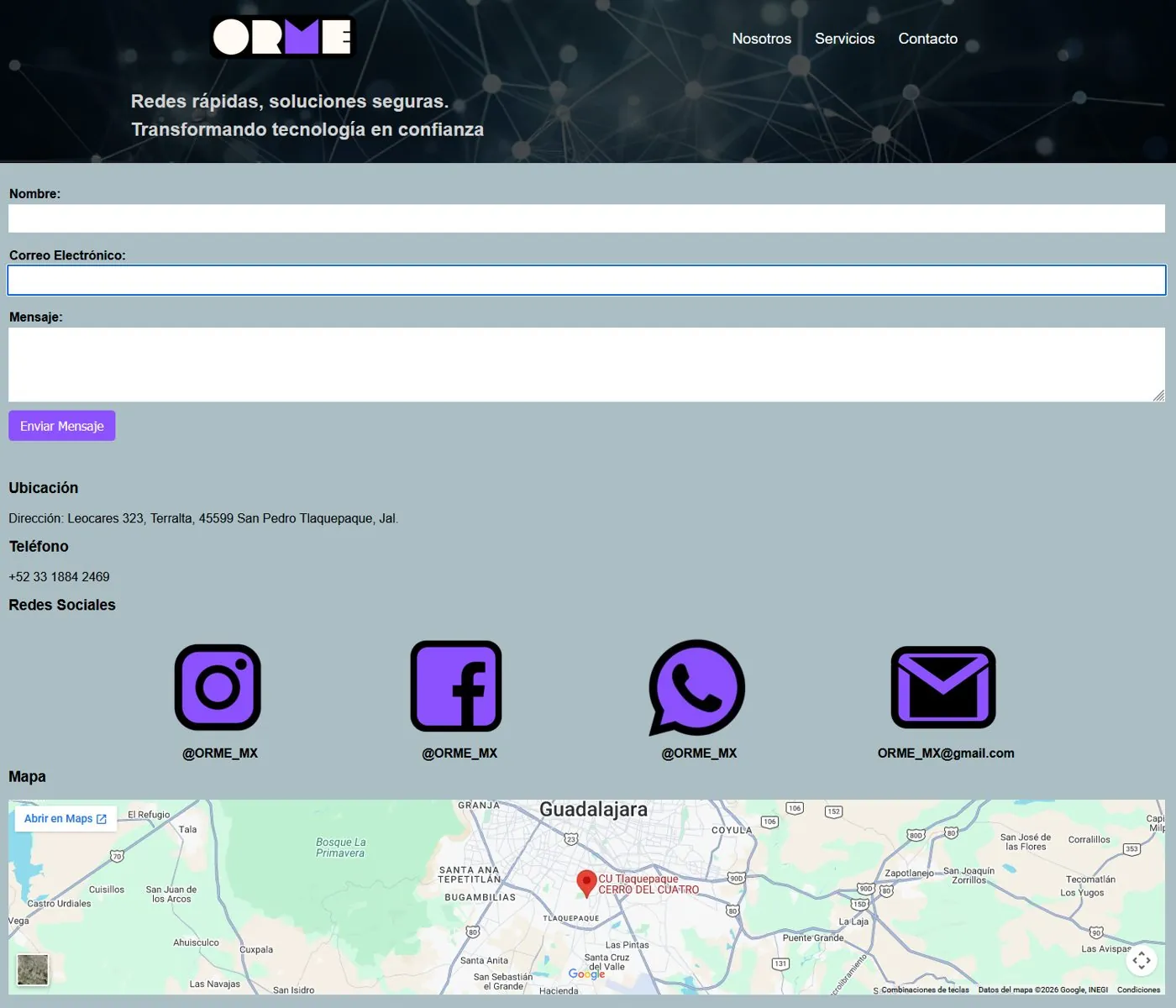Screen dimensions: 1176x1008
Task: Click the @ORME_MX label under Facebook
Action: [459, 753]
